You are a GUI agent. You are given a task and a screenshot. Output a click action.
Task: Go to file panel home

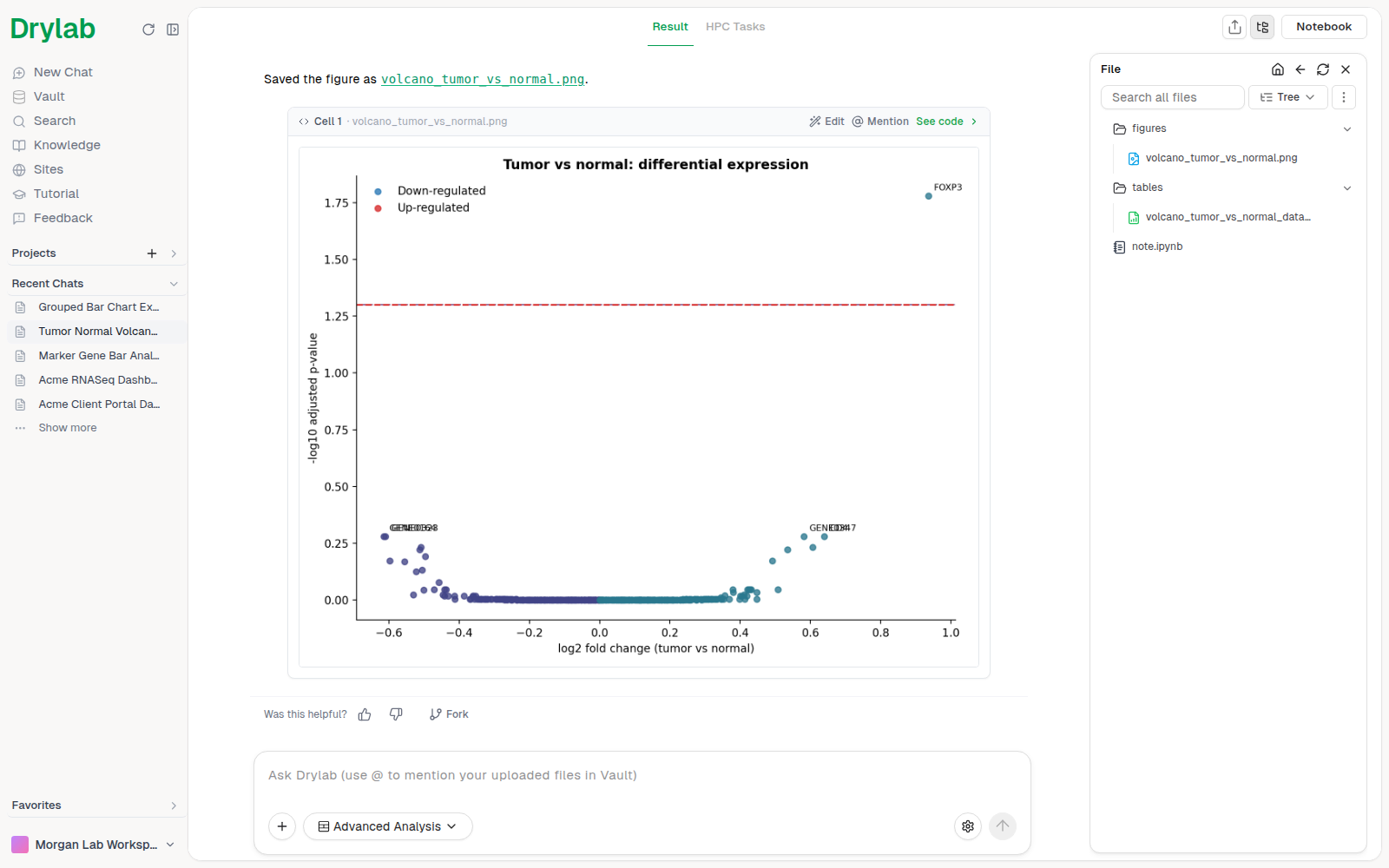[1278, 69]
